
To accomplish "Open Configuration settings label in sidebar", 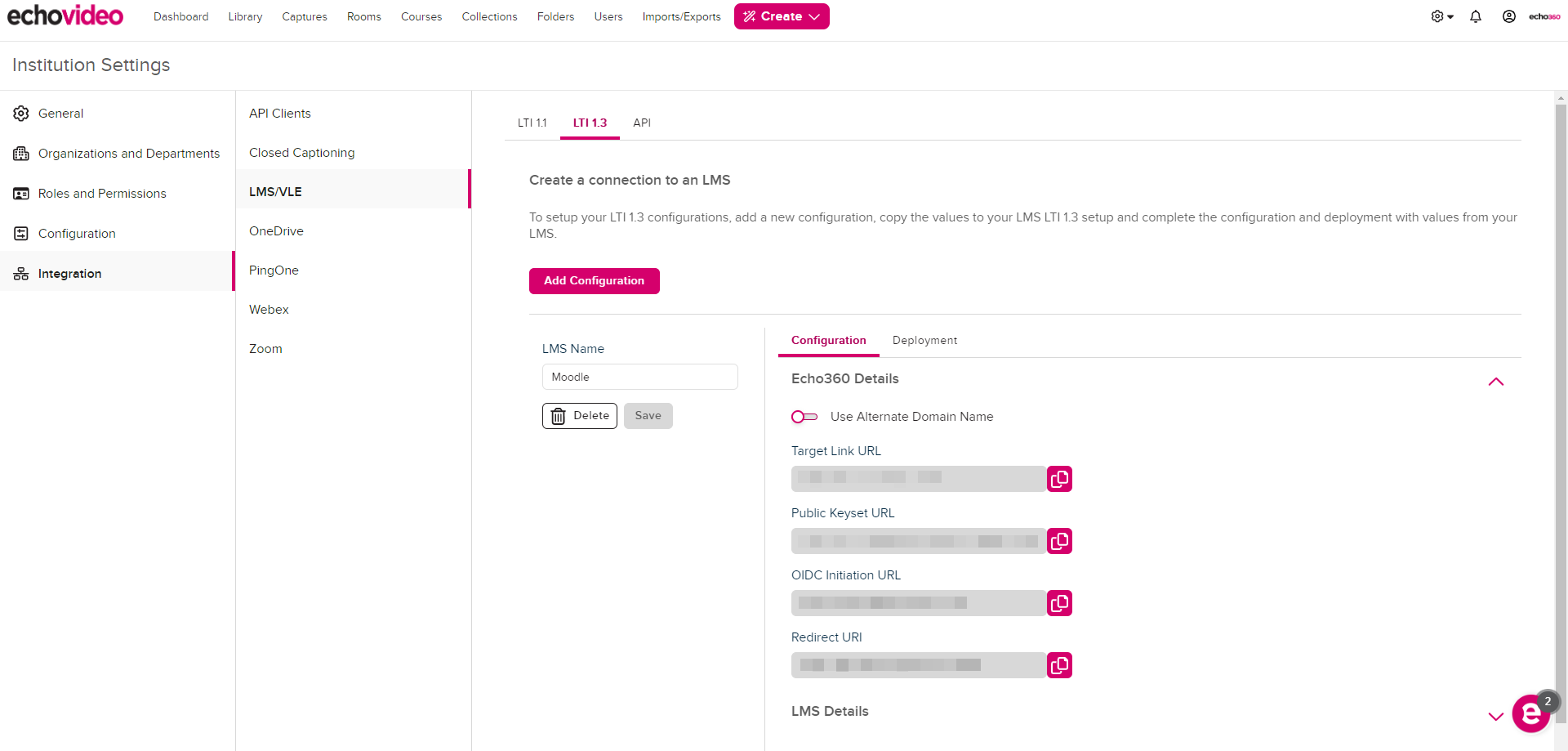I will point(77,234).
